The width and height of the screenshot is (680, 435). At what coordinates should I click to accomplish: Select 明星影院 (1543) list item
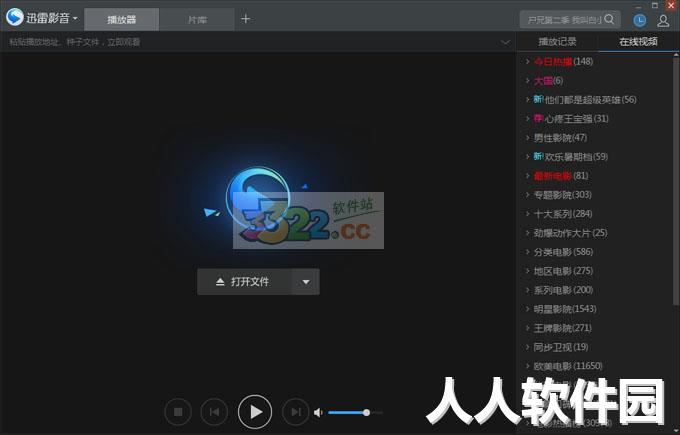click(565, 309)
